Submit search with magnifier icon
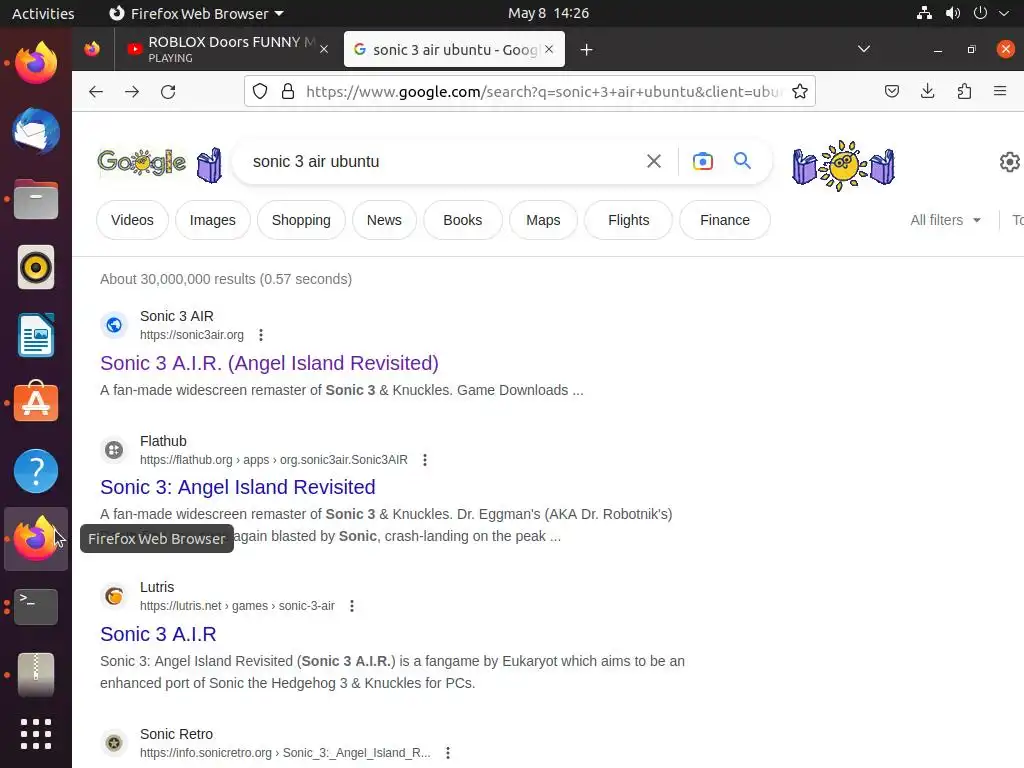 (x=743, y=161)
